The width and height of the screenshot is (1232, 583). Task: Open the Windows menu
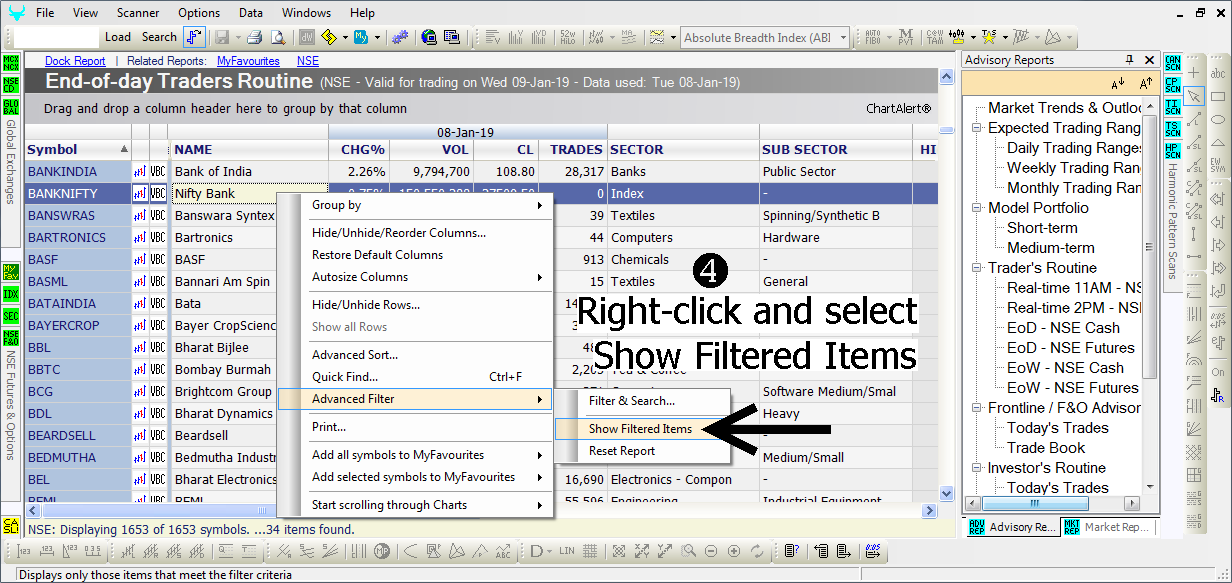(306, 13)
